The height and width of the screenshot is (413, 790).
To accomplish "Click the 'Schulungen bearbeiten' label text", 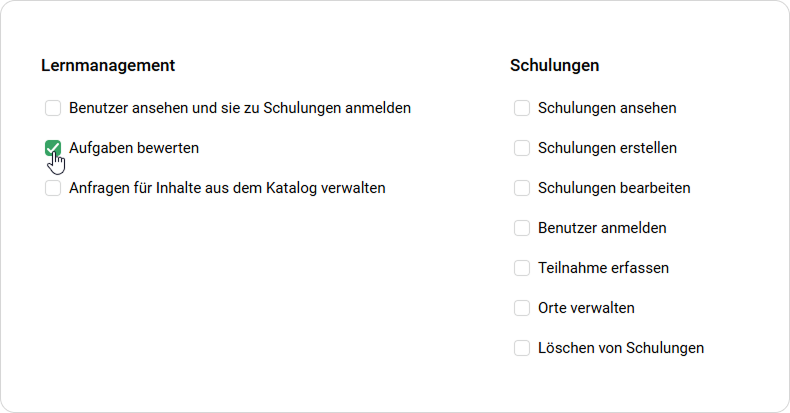I will click(x=614, y=188).
